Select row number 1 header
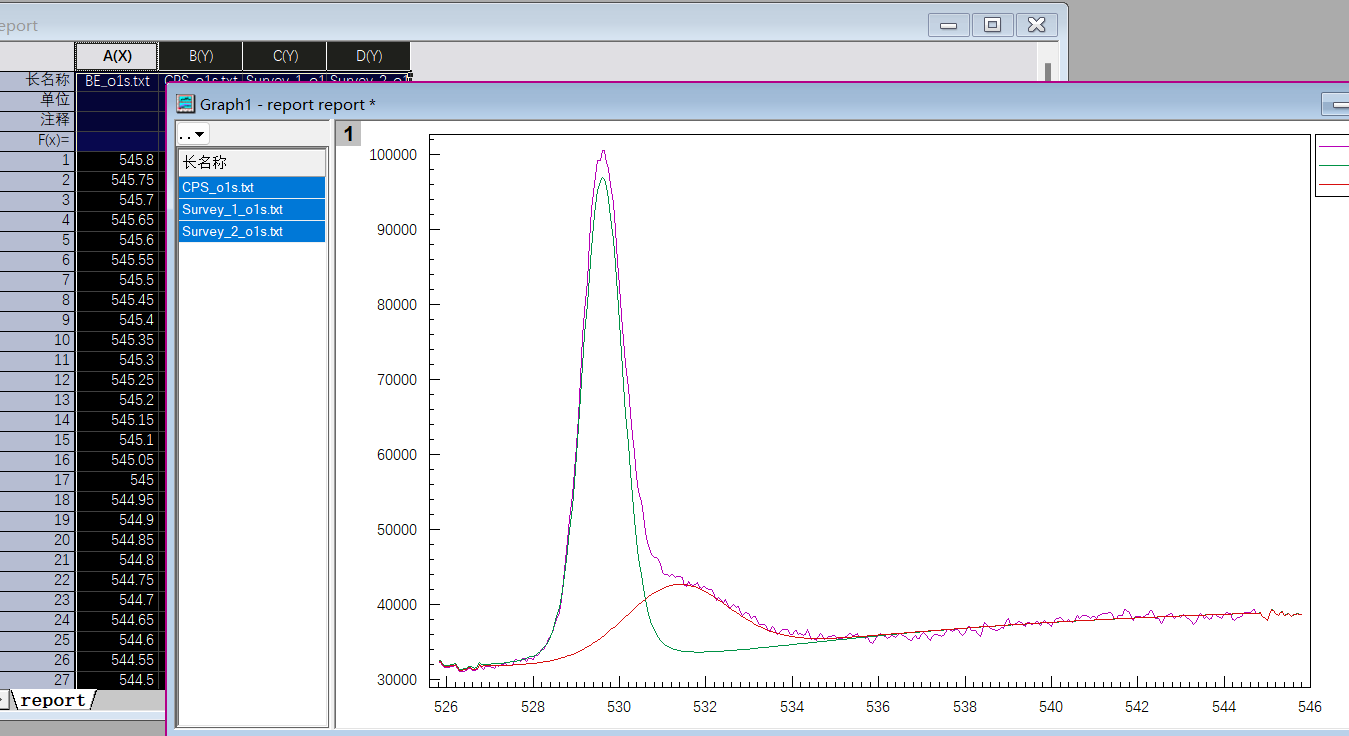This screenshot has width=1349, height=736. point(37,160)
